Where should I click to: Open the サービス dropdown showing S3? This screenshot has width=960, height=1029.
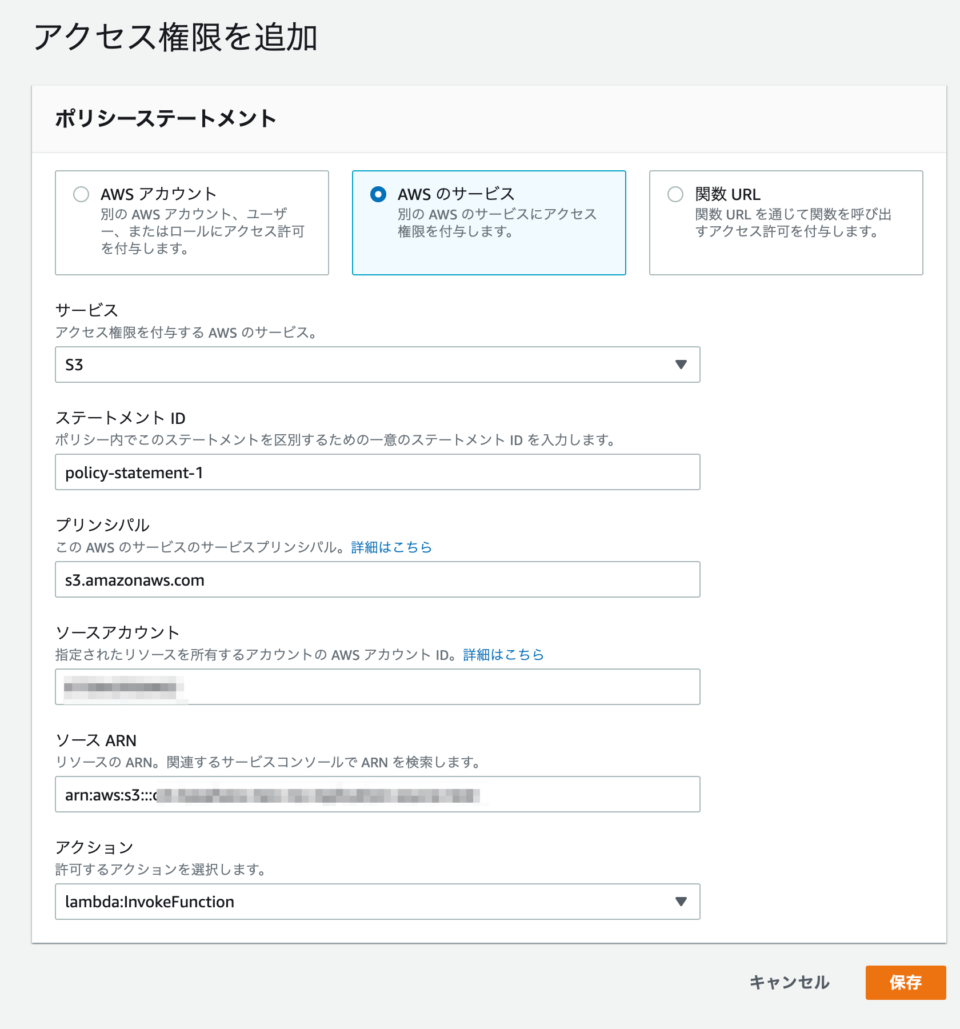click(x=377, y=364)
